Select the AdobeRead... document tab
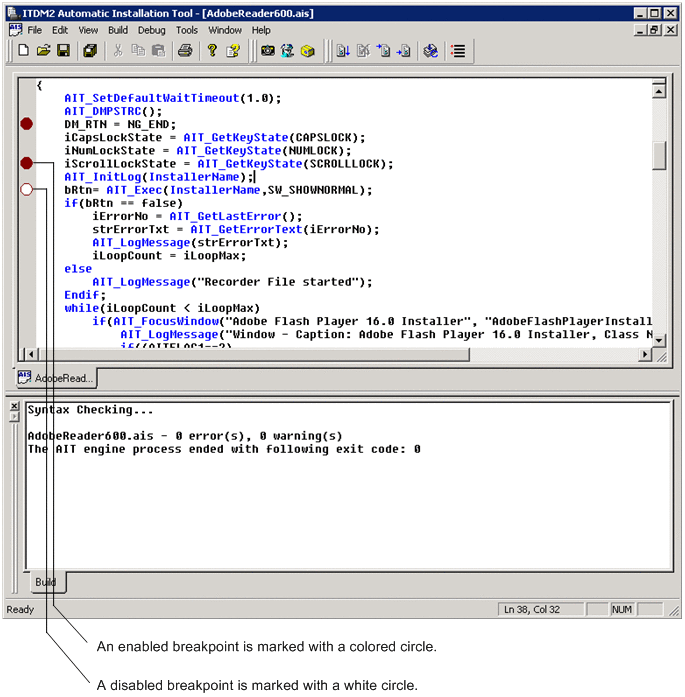 (56, 378)
